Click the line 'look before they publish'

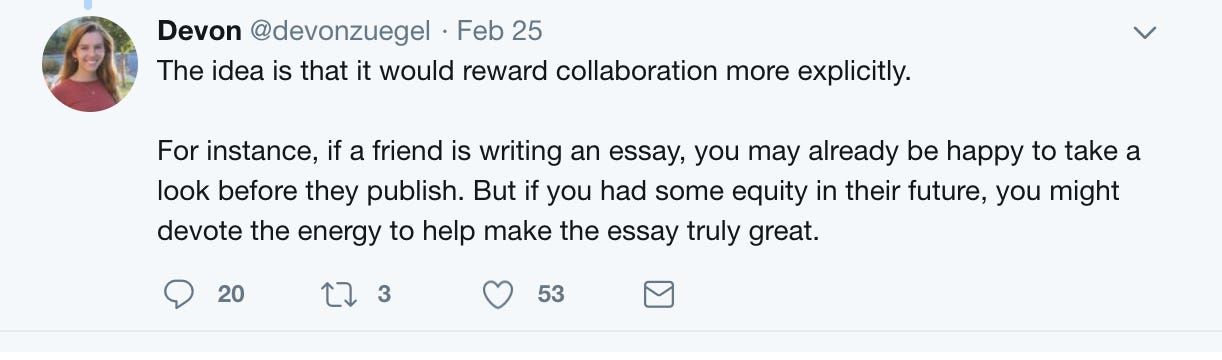point(638,190)
